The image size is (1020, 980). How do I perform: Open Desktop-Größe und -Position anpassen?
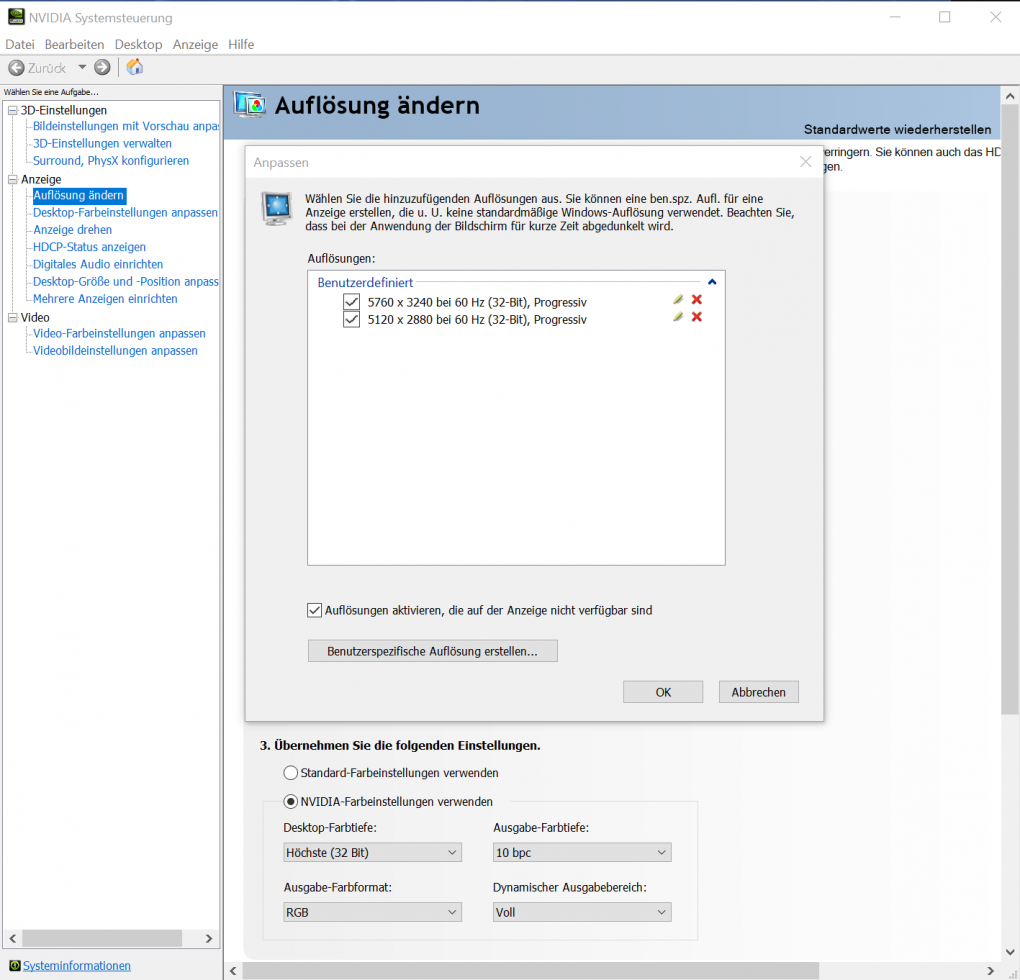pos(126,282)
